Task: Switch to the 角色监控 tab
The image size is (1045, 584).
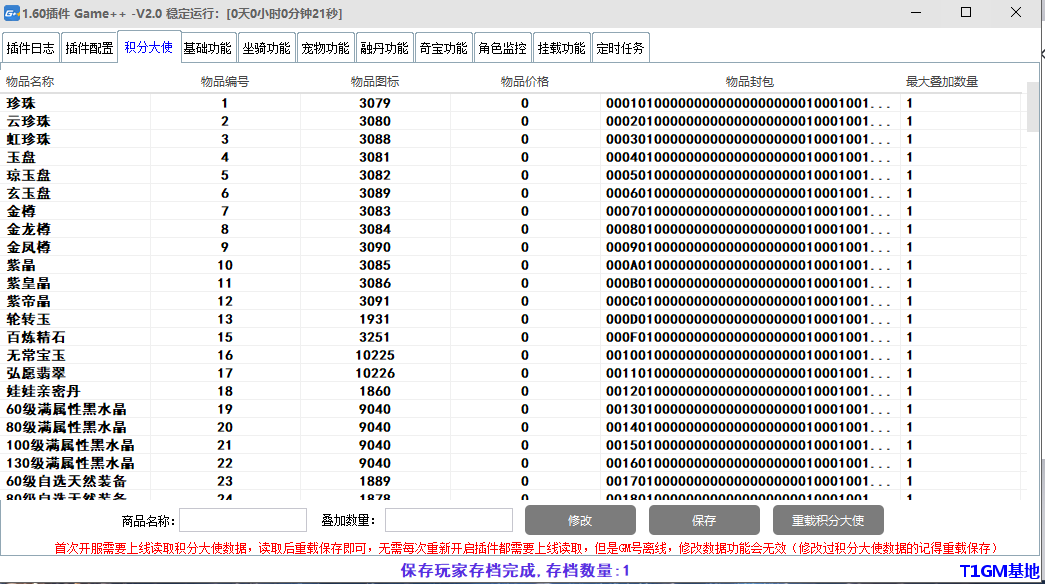Action: [x=503, y=48]
